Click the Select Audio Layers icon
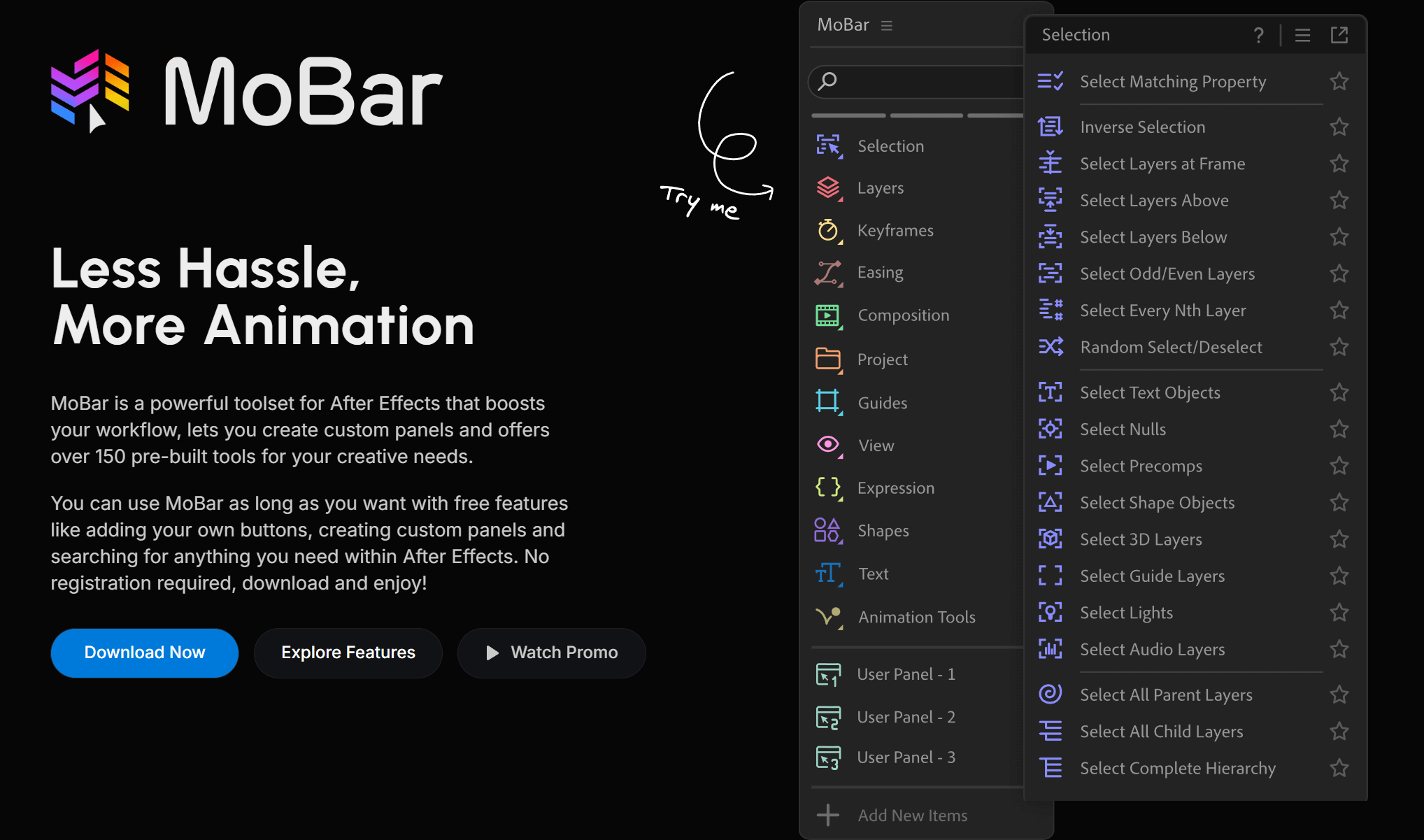 (1050, 648)
